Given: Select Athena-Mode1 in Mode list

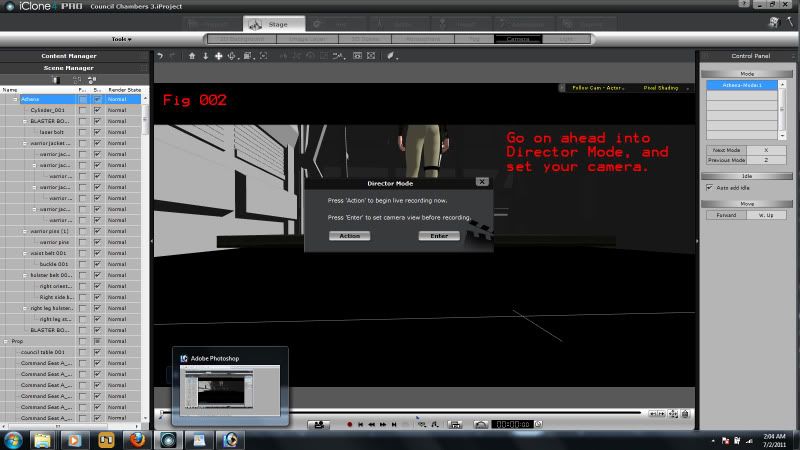Looking at the screenshot, I should 742,85.
